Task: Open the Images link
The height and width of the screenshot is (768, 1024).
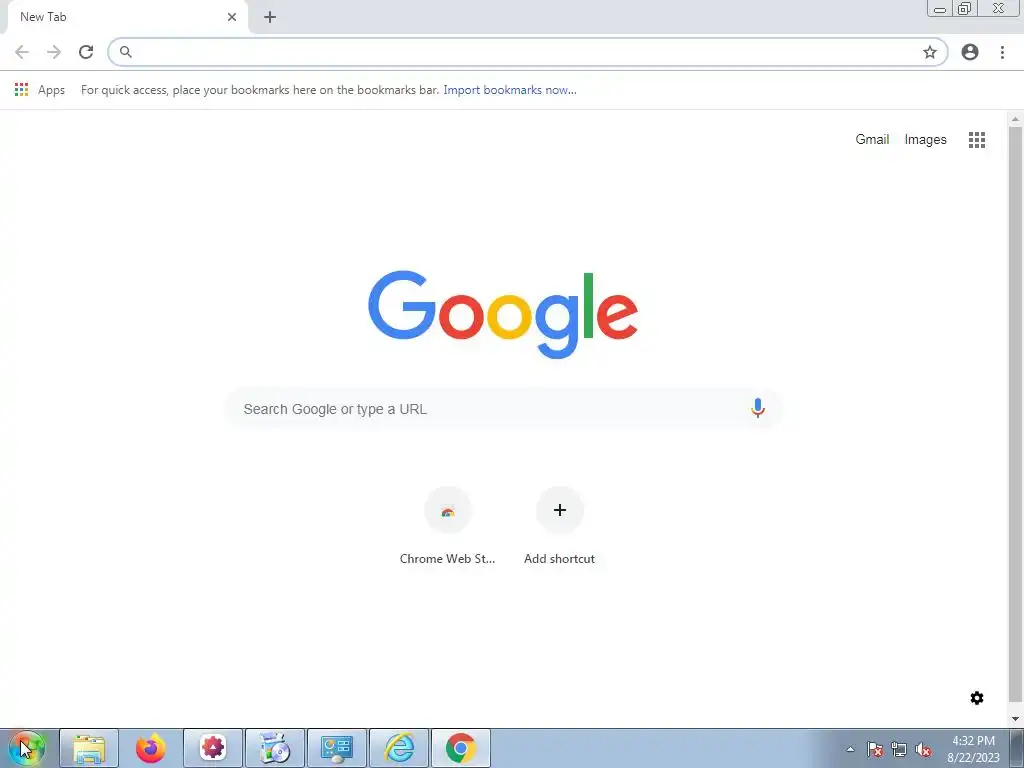Action: pos(925,139)
